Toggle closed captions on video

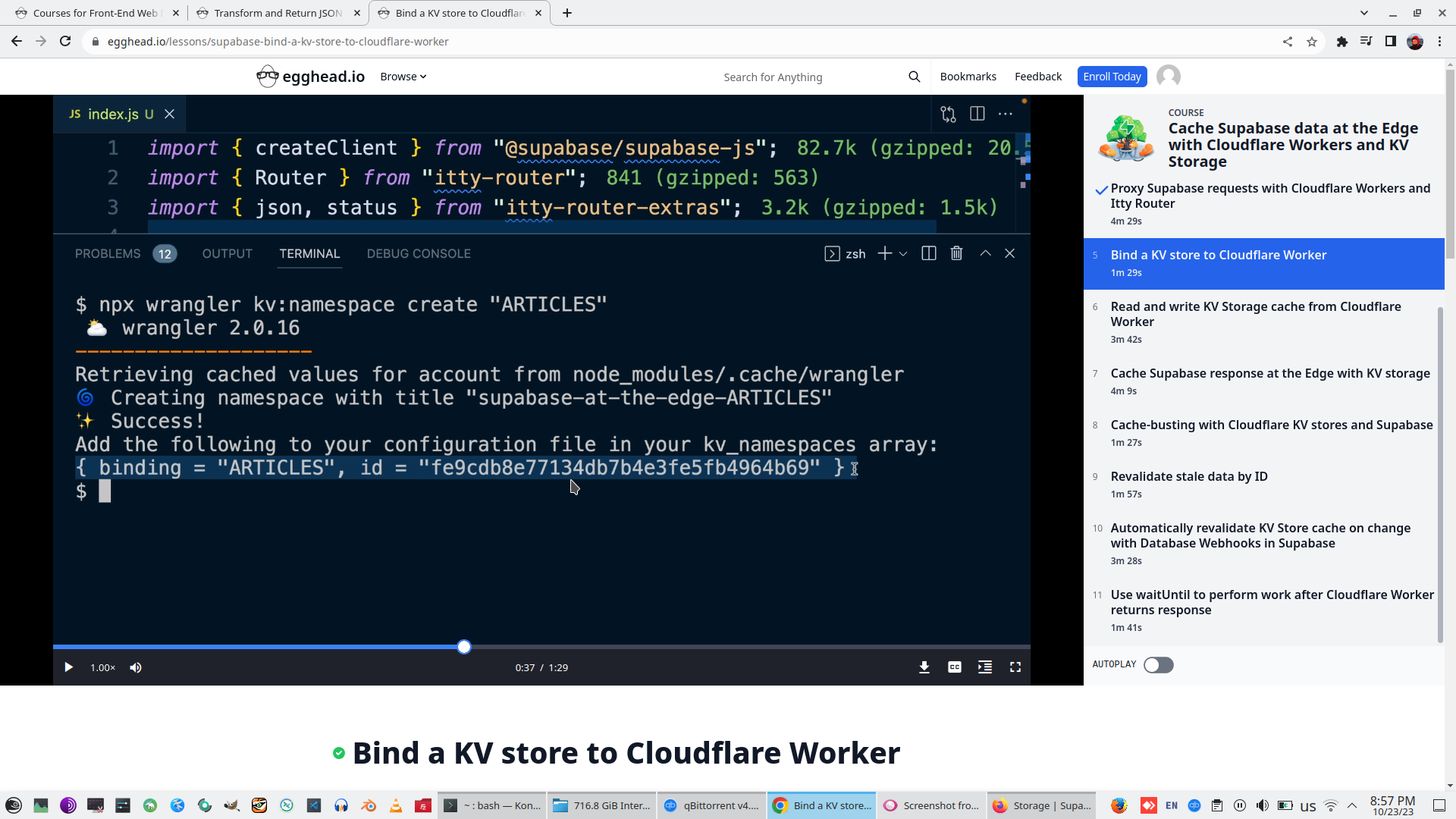pos(954,667)
